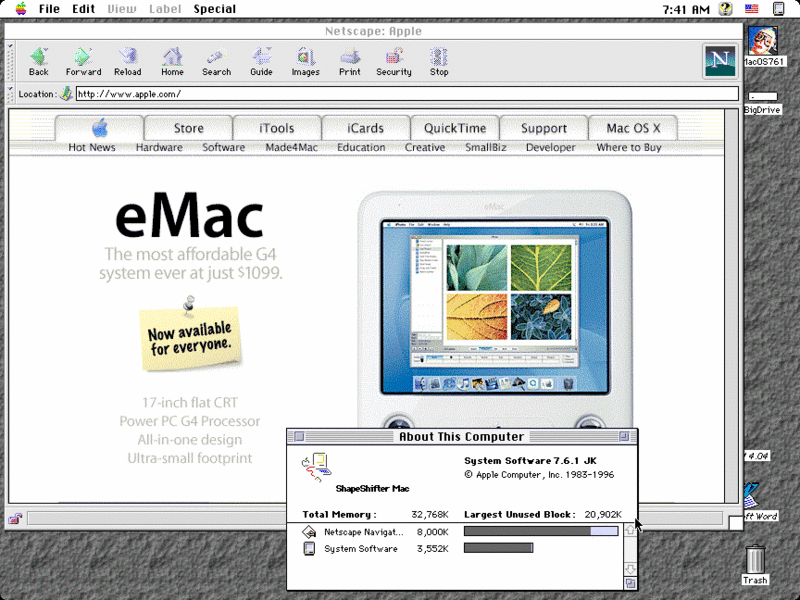Image resolution: width=800 pixels, height=600 pixels.
Task: Open the Trash on desktop
Action: (x=755, y=563)
